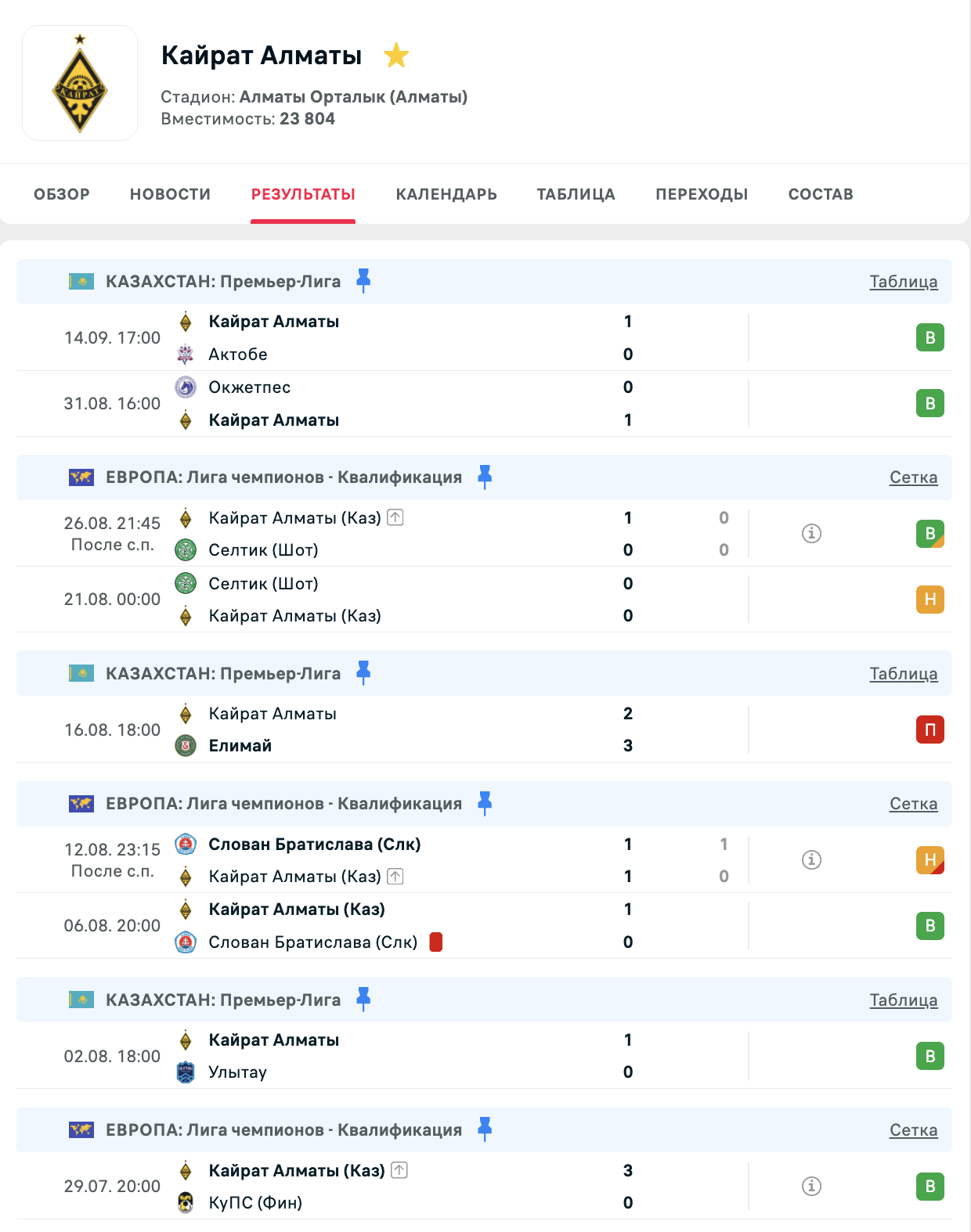Open info icon for the 12.08 Слован match
This screenshot has height=1232, width=971.
coord(811,860)
